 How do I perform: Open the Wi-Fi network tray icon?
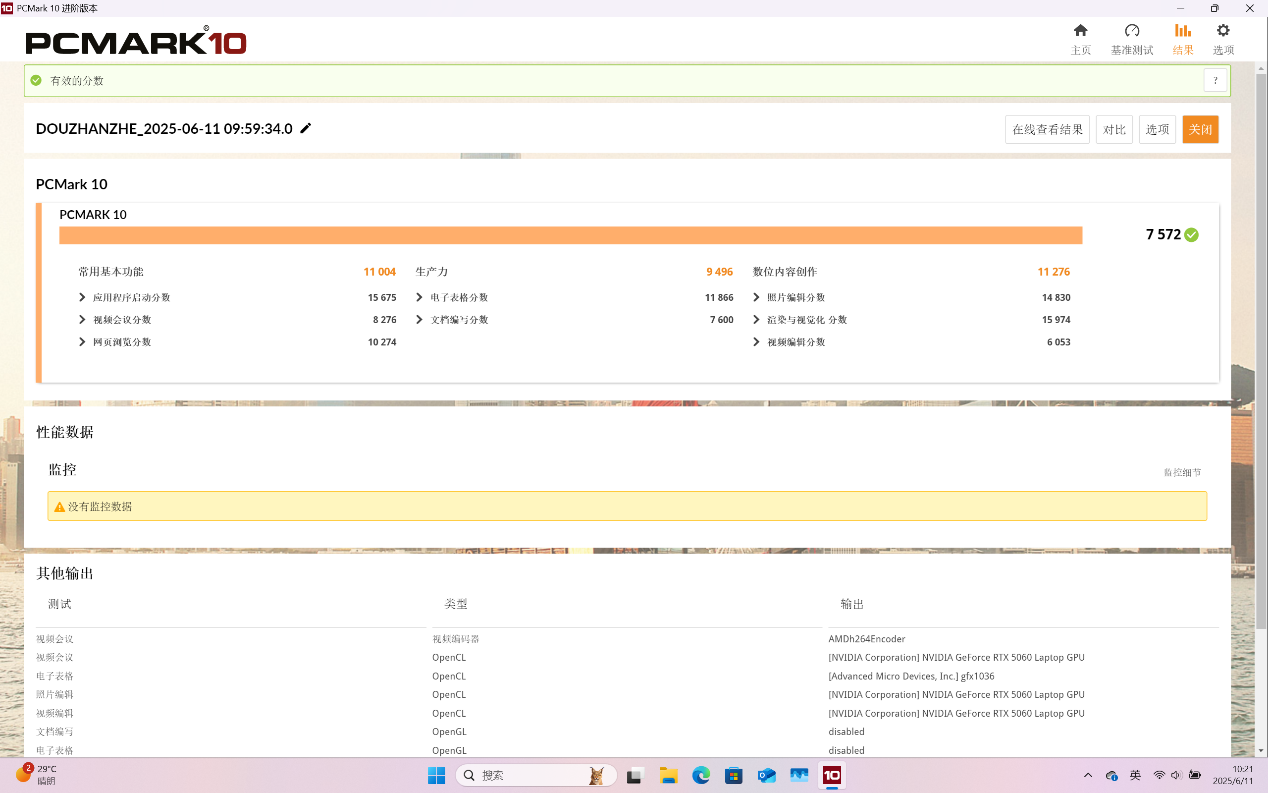pos(1159,775)
